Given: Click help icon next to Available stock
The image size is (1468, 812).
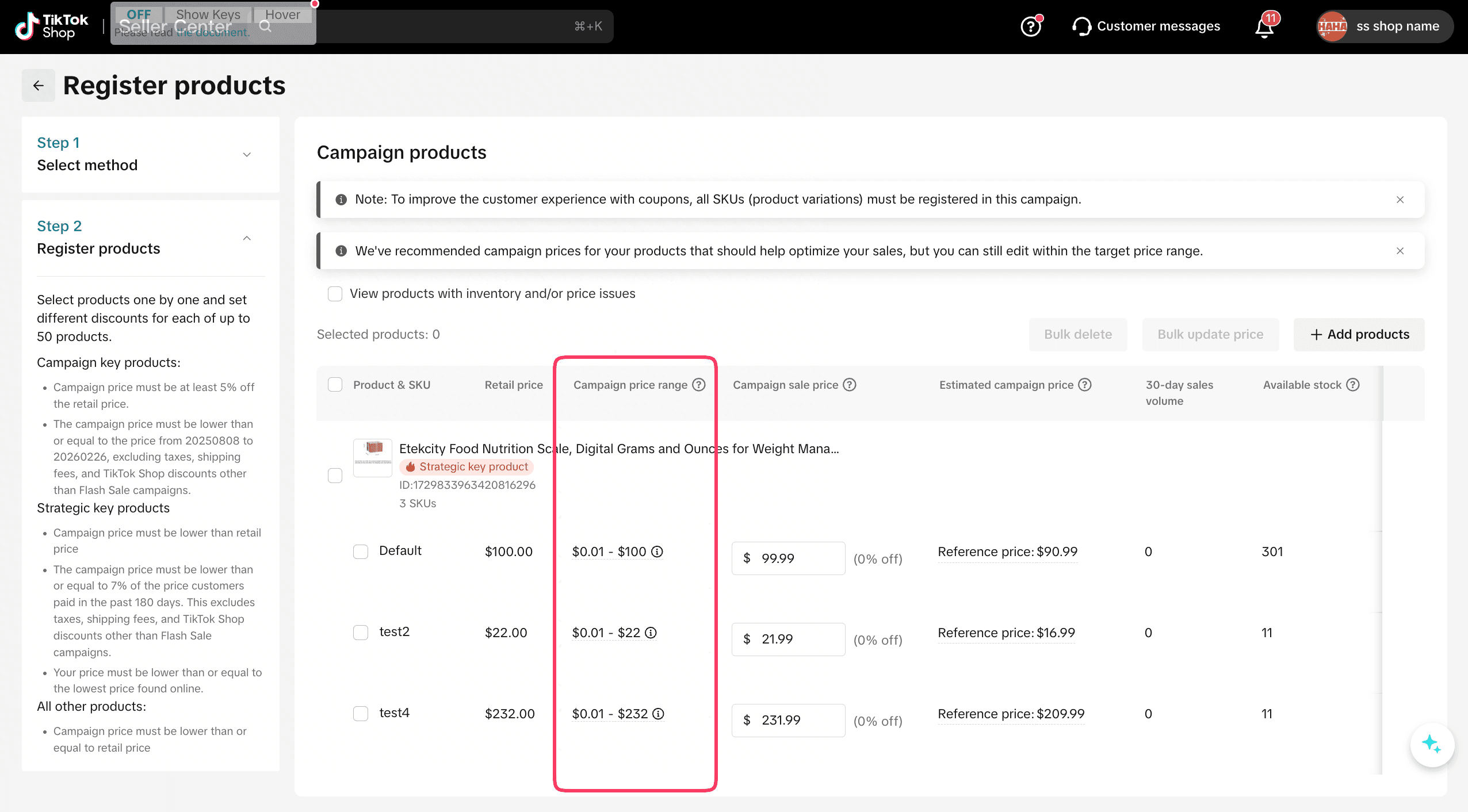Looking at the screenshot, I should [1353, 385].
